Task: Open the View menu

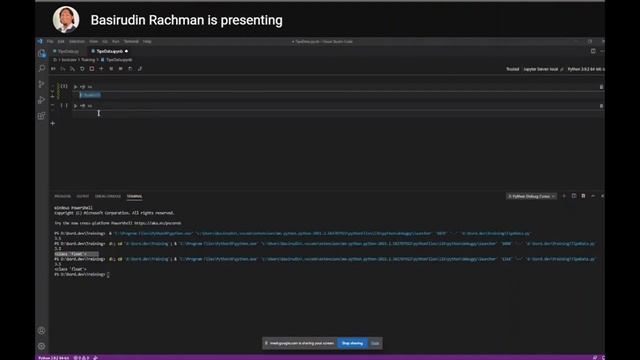Action: point(93,42)
